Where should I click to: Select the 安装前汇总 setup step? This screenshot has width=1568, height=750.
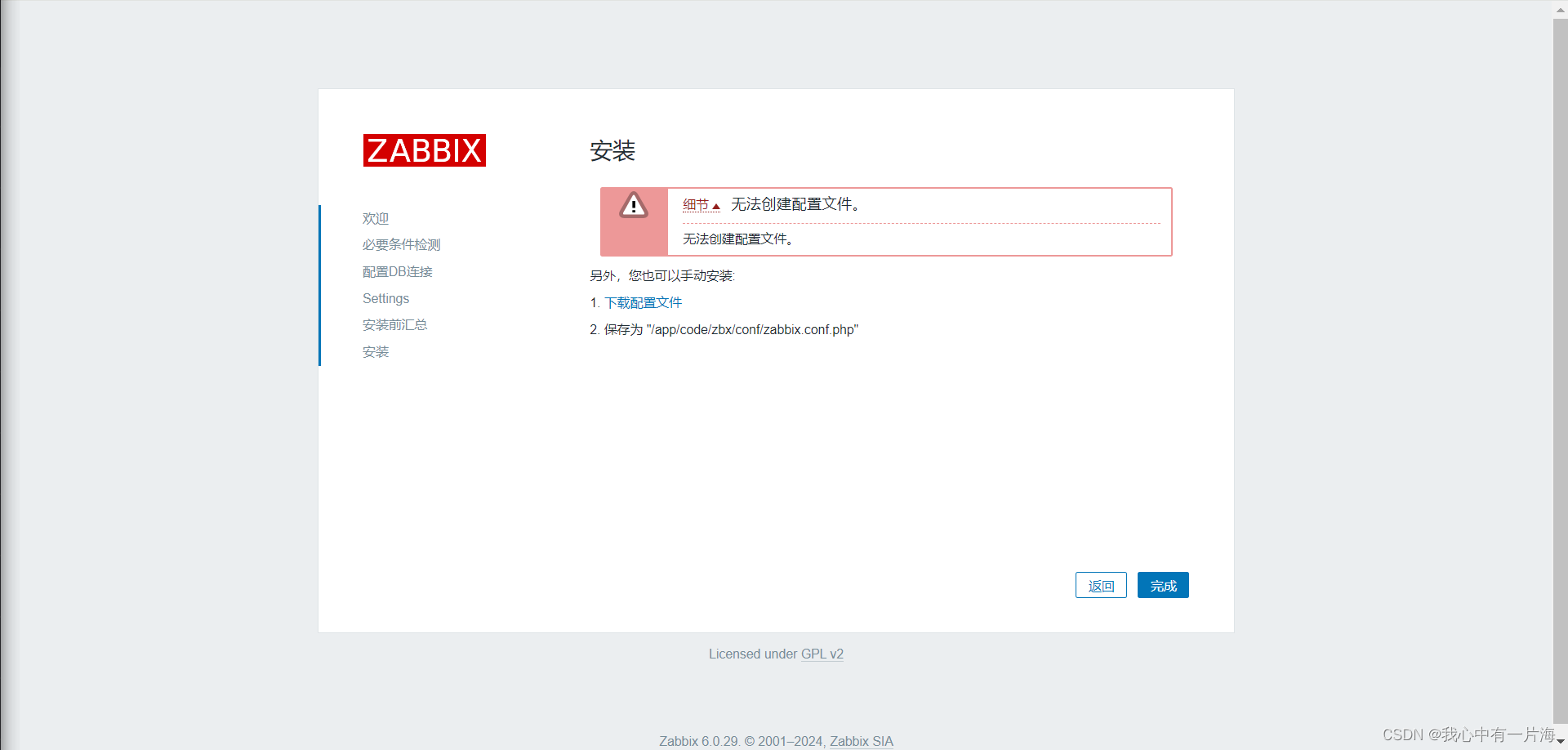coord(394,324)
